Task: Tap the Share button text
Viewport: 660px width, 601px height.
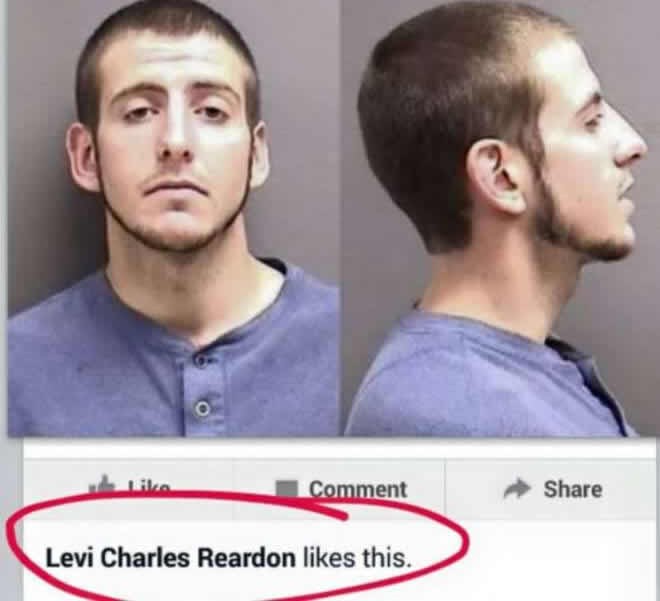Action: coord(572,489)
